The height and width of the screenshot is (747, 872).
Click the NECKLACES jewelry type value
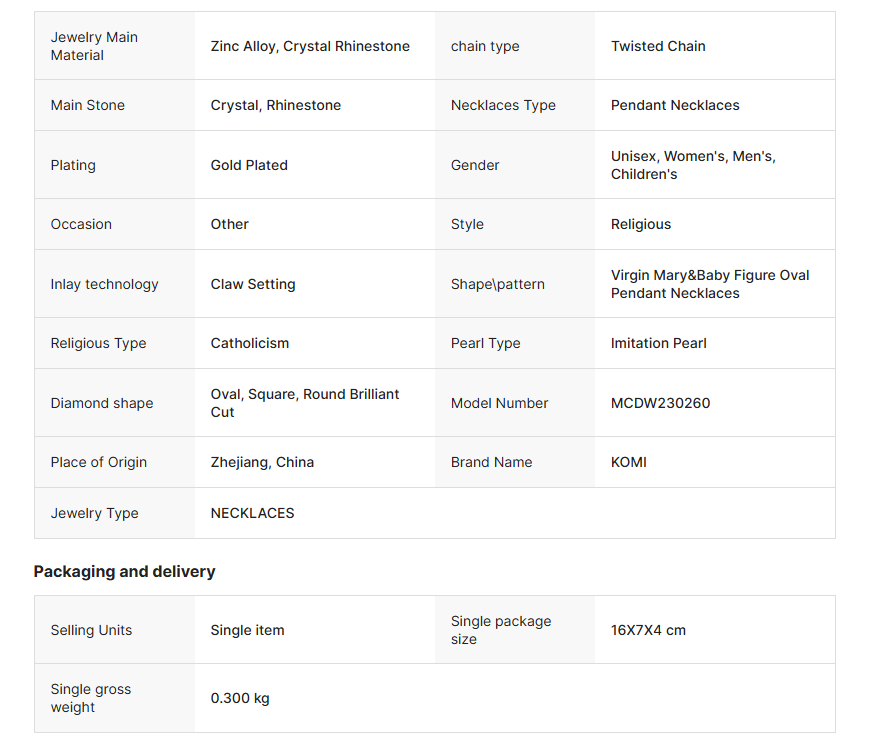pos(252,513)
